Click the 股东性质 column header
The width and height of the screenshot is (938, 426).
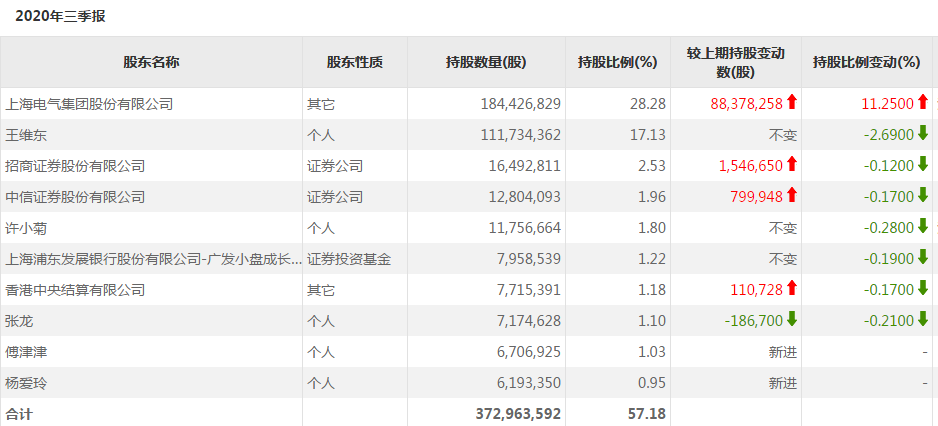pos(355,62)
